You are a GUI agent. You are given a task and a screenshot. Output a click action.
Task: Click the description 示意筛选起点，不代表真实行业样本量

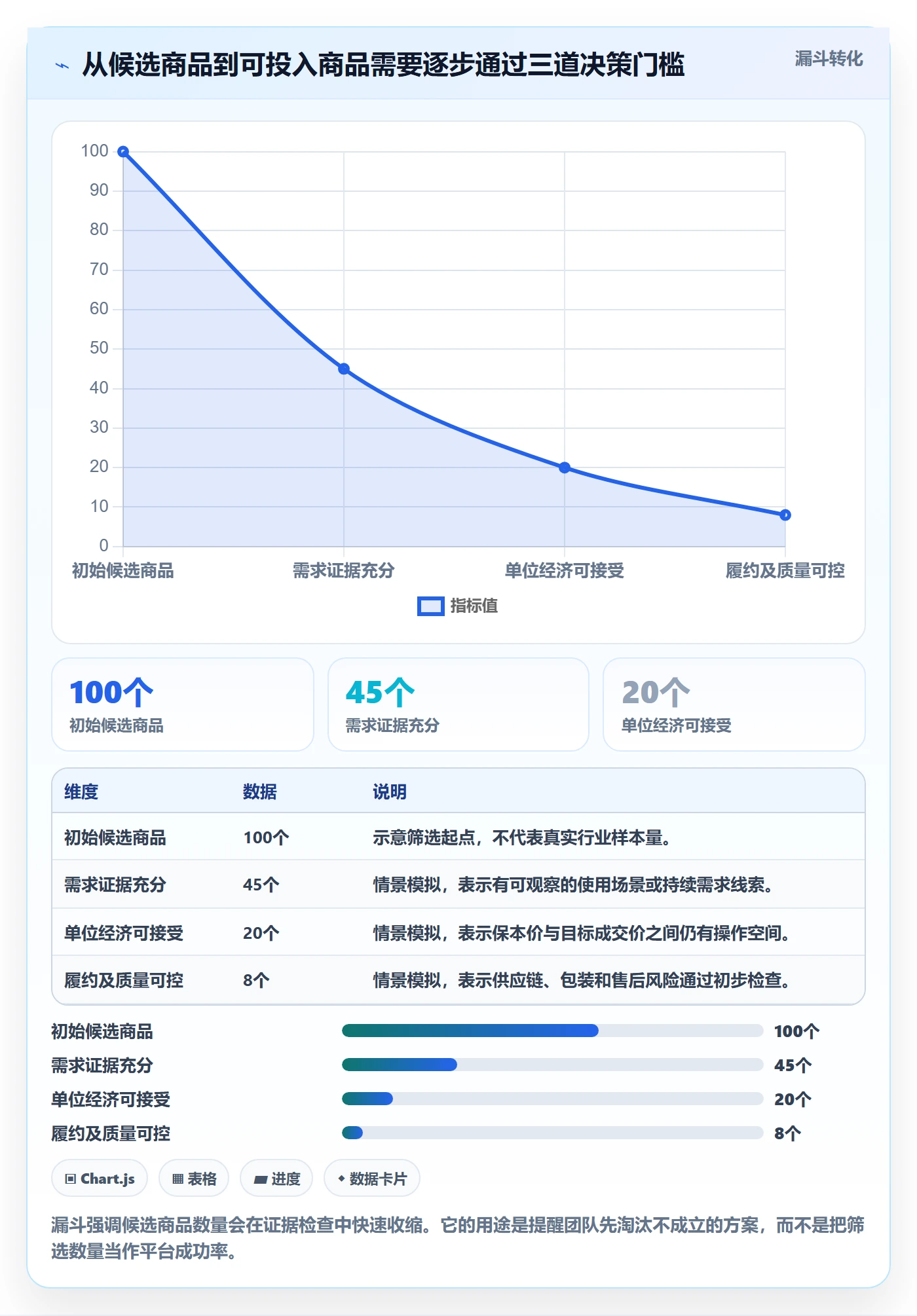(x=522, y=838)
